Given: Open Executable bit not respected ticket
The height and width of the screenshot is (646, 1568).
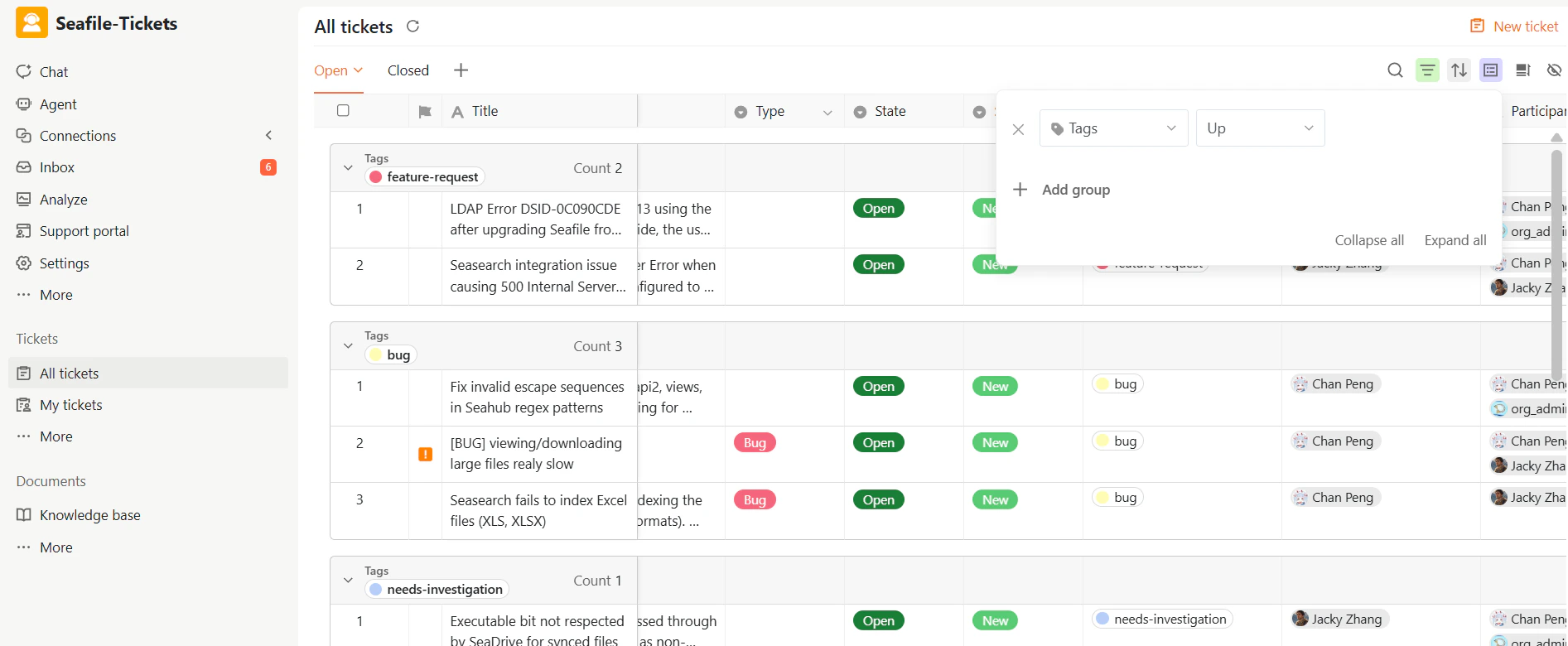Looking at the screenshot, I should click(x=537, y=631).
